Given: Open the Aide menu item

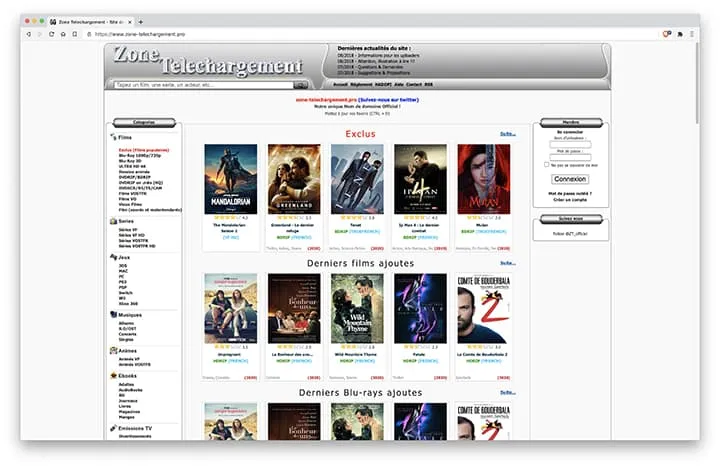Looking at the screenshot, I should pyautogui.click(x=398, y=84).
